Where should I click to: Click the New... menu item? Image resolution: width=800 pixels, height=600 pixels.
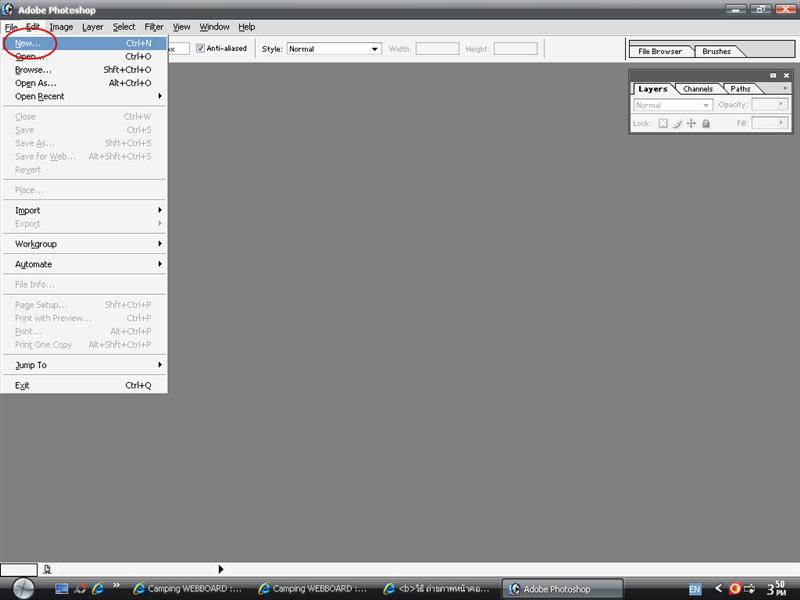point(28,43)
